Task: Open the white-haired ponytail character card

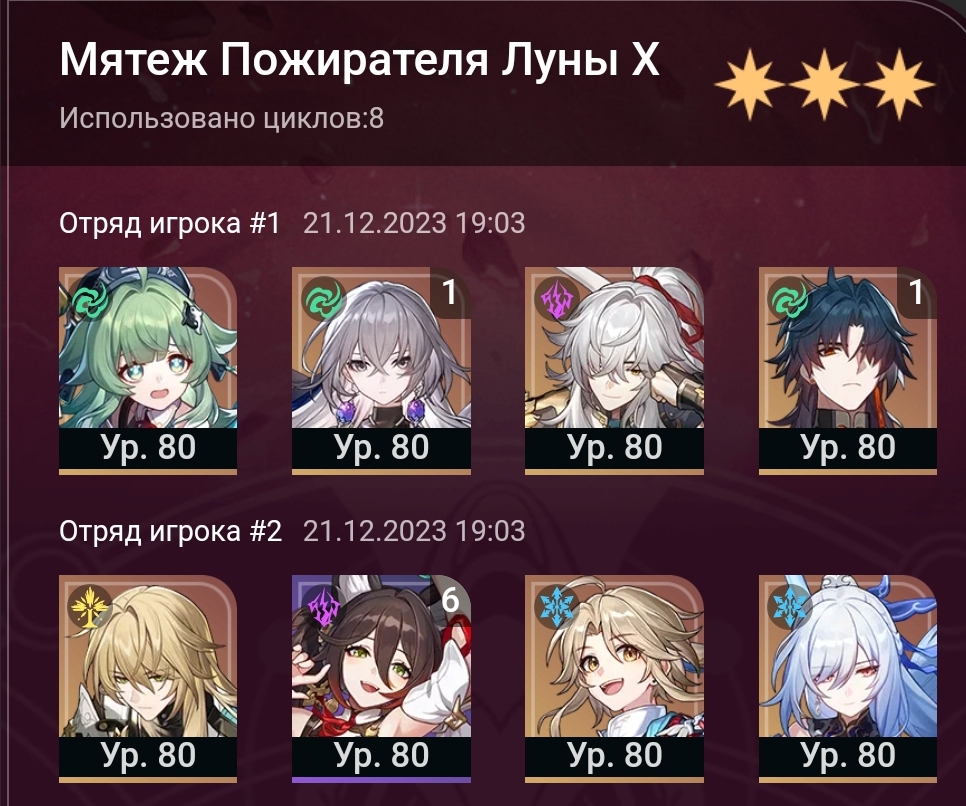Action: pos(614,370)
